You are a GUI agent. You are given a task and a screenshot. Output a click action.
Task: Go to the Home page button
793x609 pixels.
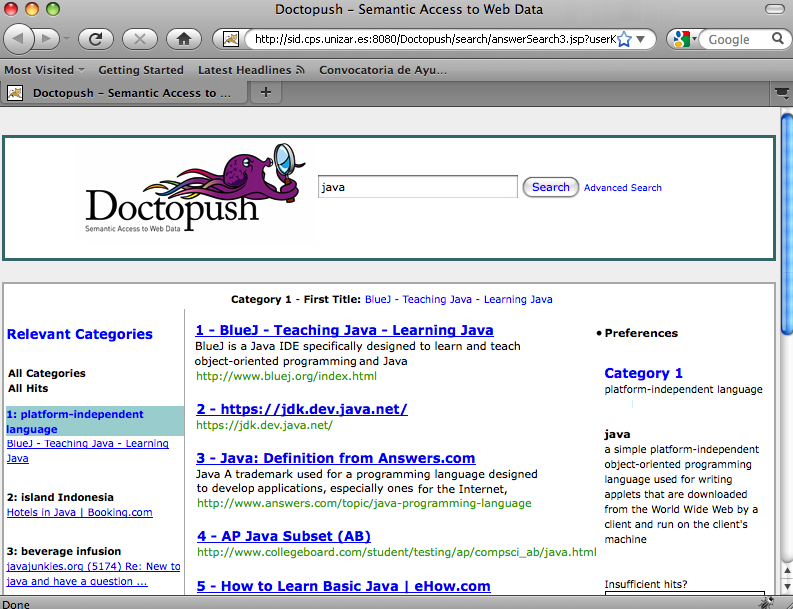[184, 39]
